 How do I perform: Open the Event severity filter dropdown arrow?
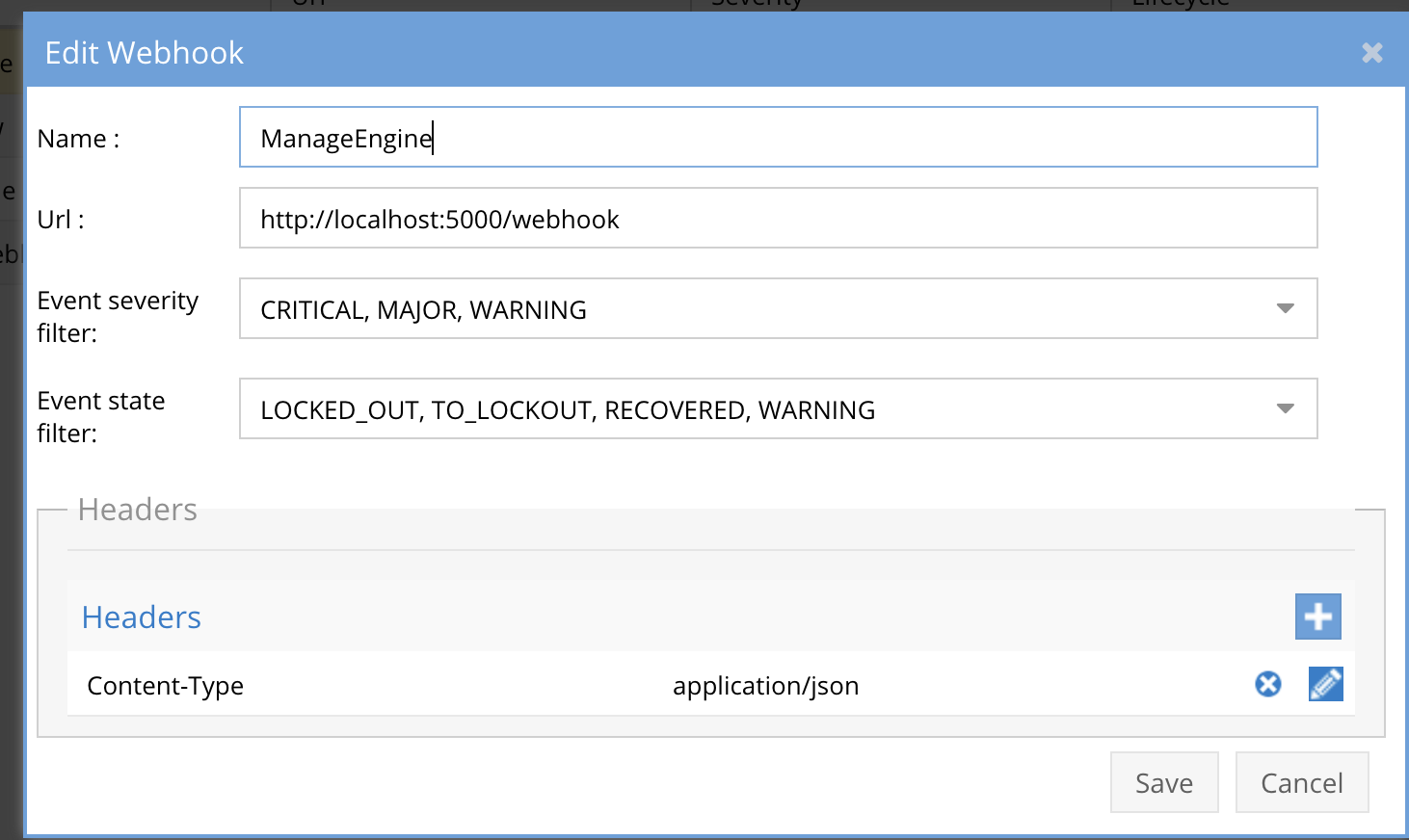1285,308
